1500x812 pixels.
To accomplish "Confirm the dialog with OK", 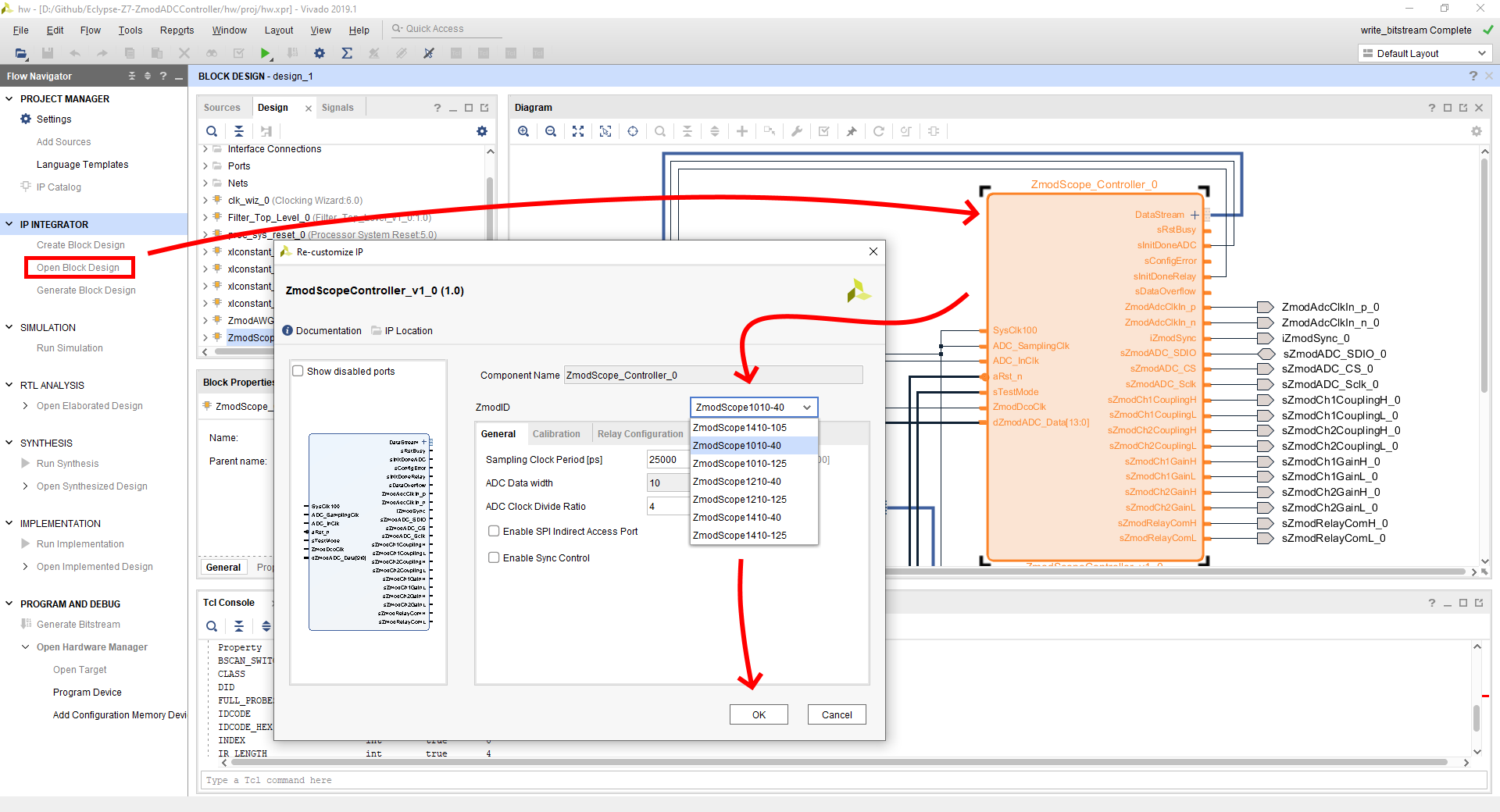I will (x=759, y=714).
